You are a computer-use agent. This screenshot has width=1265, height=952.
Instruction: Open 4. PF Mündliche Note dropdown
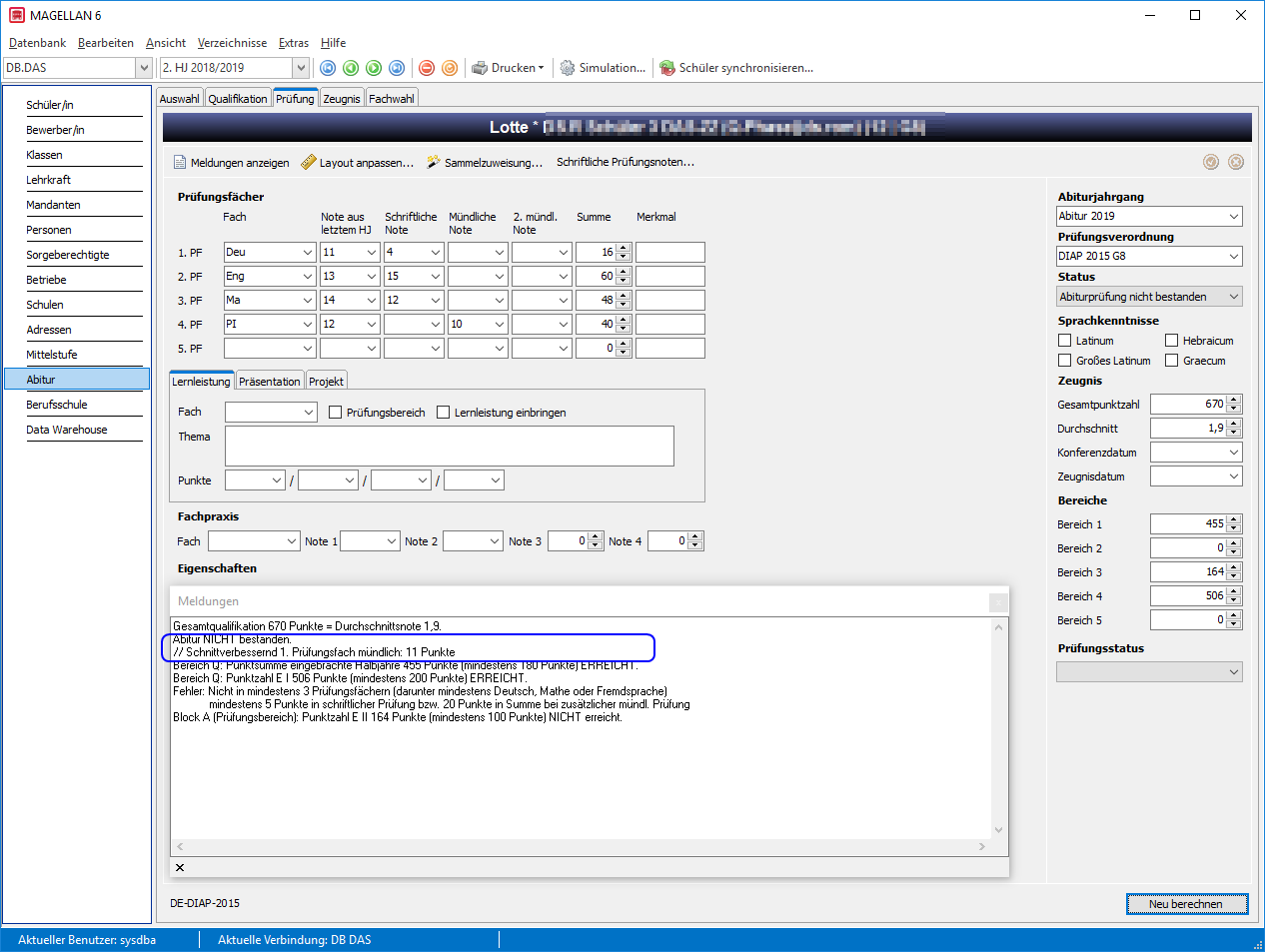click(499, 324)
